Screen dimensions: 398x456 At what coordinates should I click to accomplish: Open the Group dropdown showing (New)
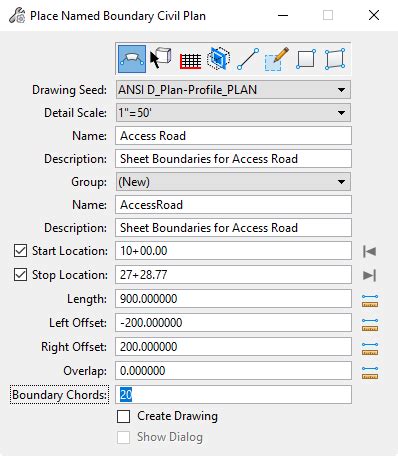tap(233, 182)
